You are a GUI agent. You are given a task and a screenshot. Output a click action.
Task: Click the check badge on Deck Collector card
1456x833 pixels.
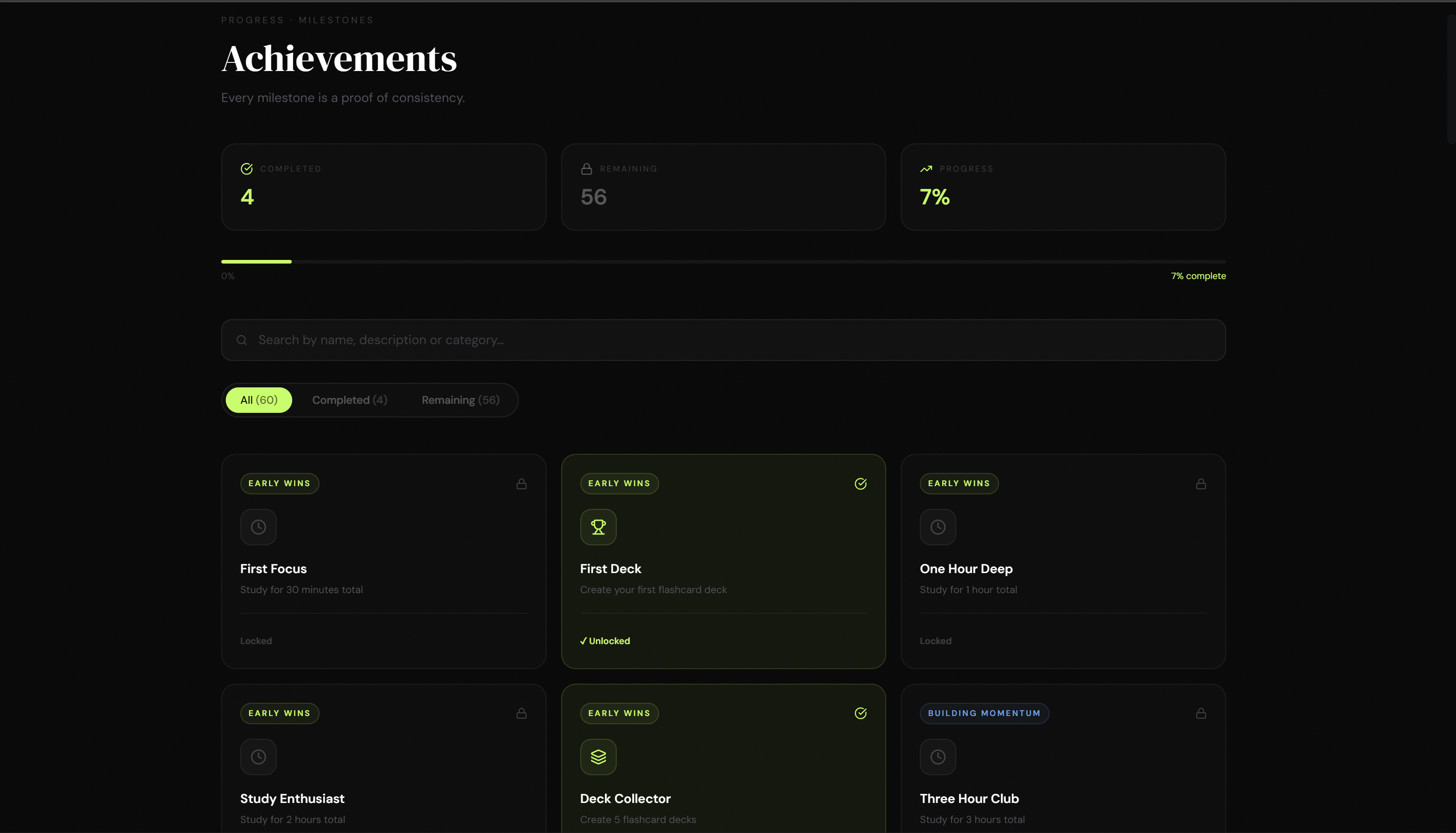pyautogui.click(x=861, y=713)
